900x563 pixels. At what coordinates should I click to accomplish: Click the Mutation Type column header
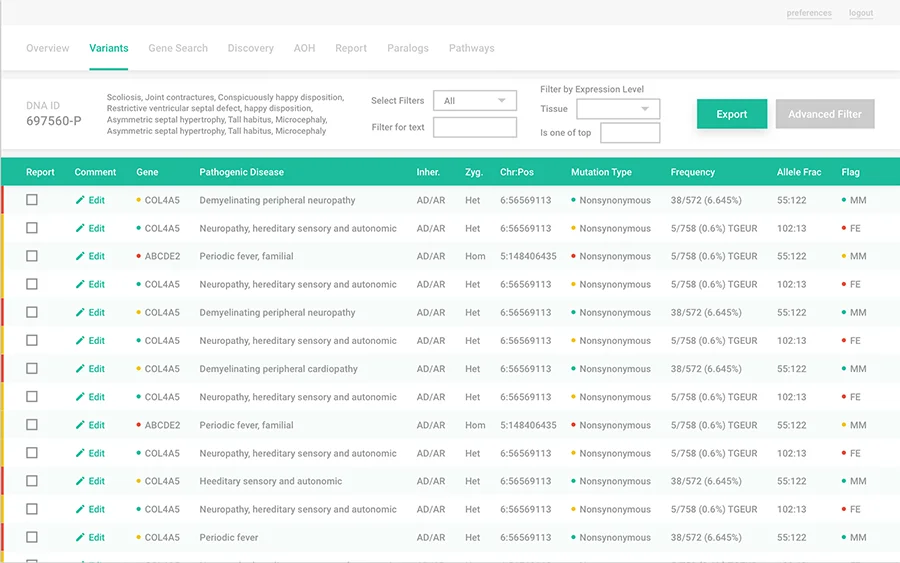point(601,172)
